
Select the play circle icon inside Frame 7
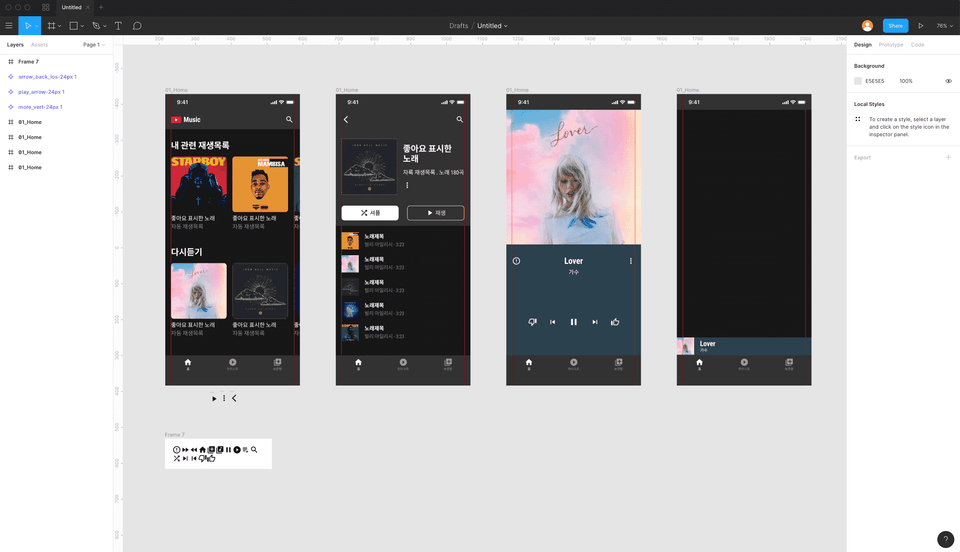coord(237,450)
